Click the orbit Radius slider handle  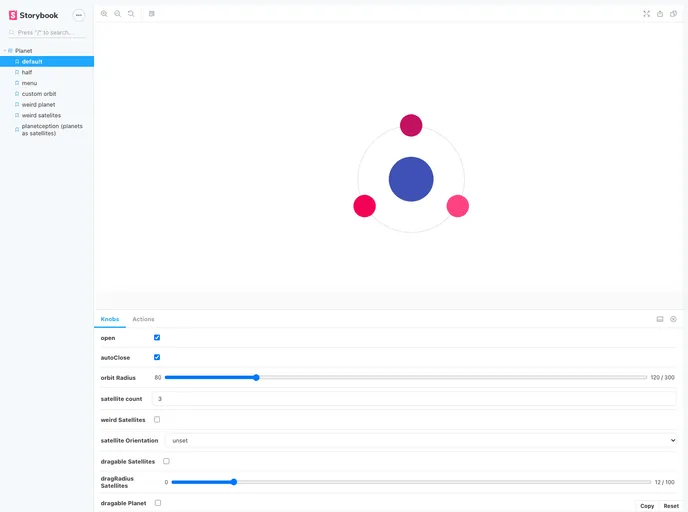click(256, 377)
